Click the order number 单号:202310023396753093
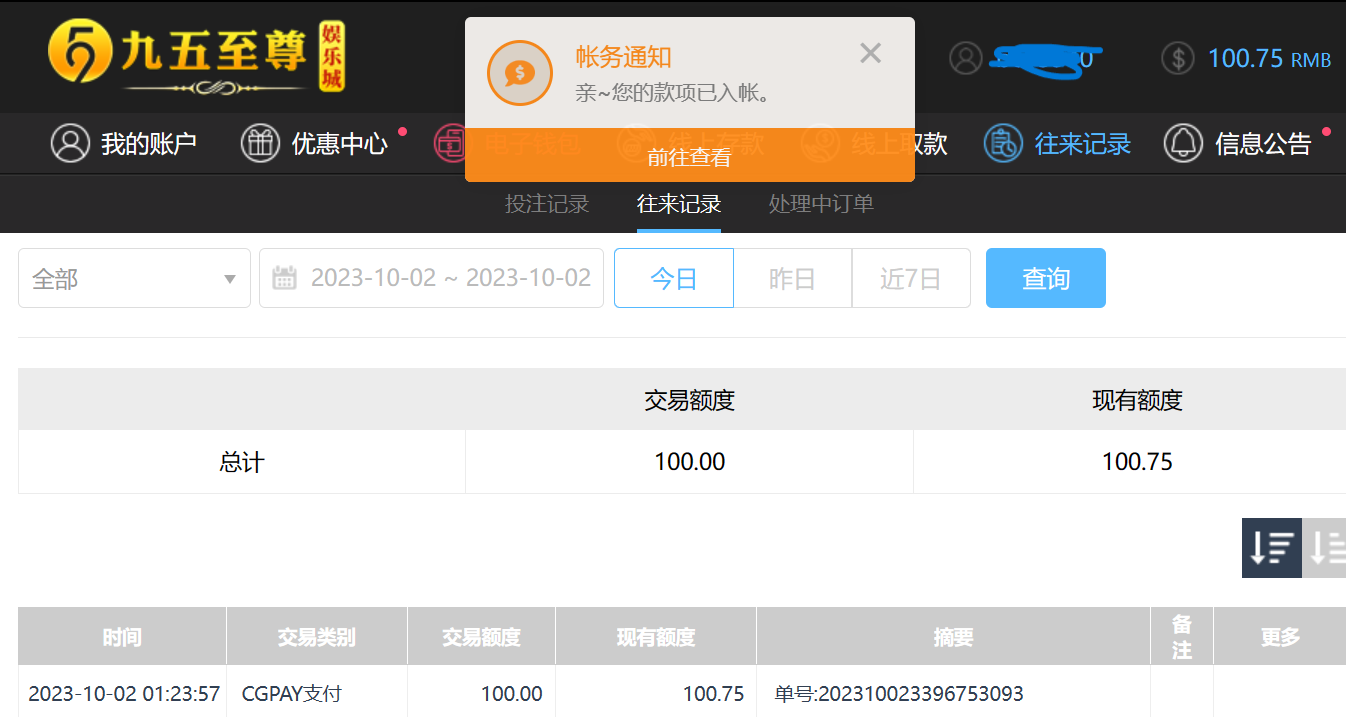Screen dimensions: 1346x717 [x=899, y=694]
